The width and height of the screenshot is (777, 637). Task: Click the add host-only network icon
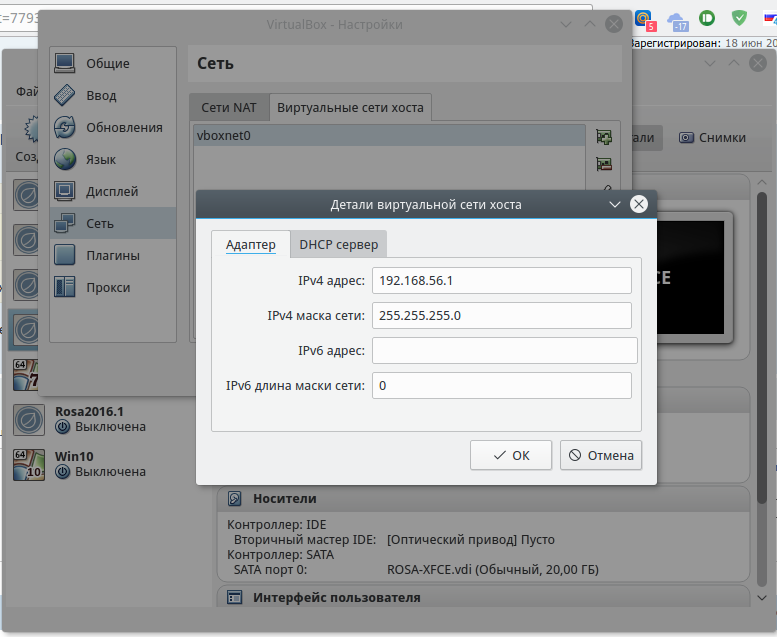(x=604, y=137)
